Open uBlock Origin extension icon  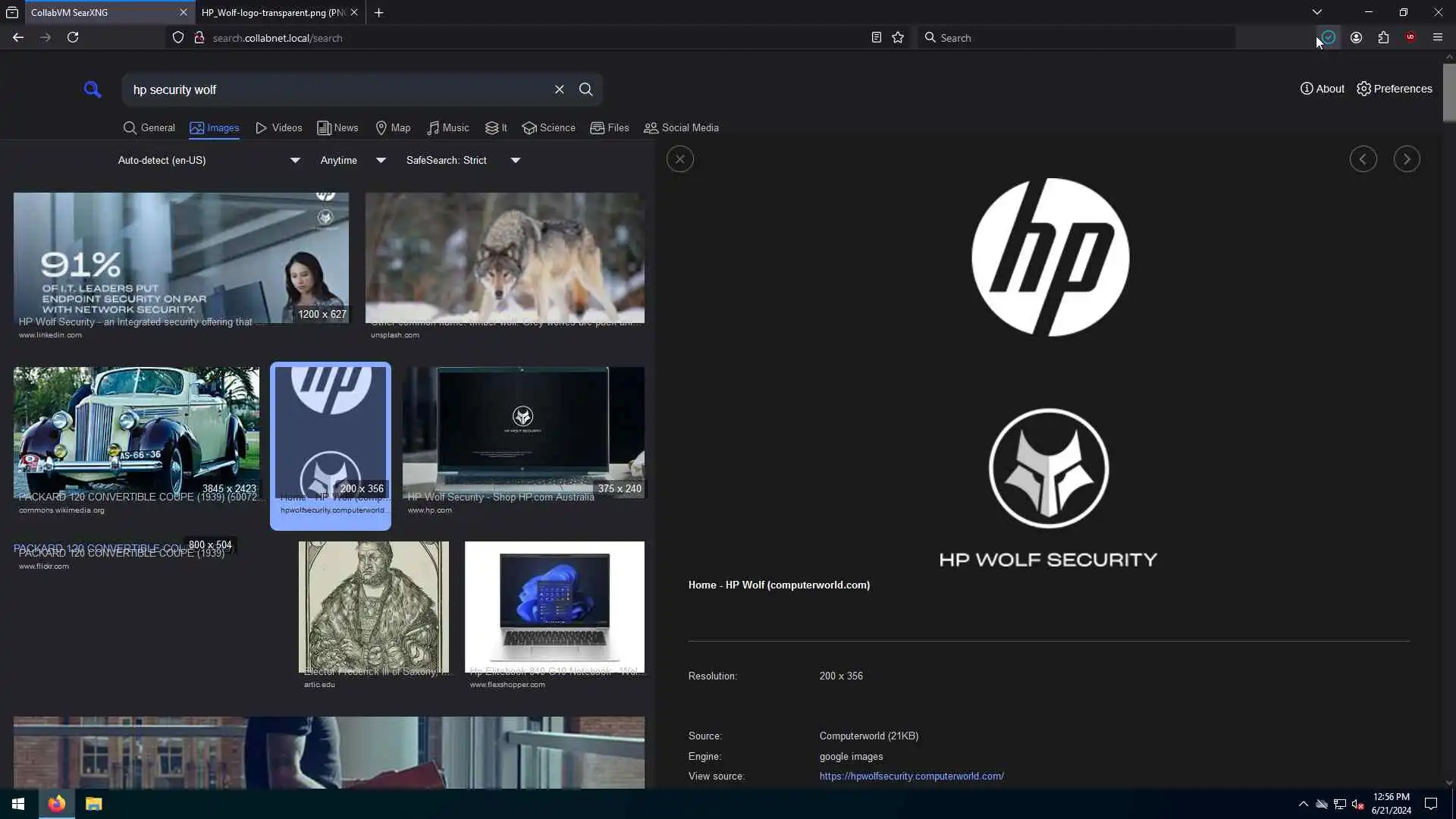[1410, 38]
